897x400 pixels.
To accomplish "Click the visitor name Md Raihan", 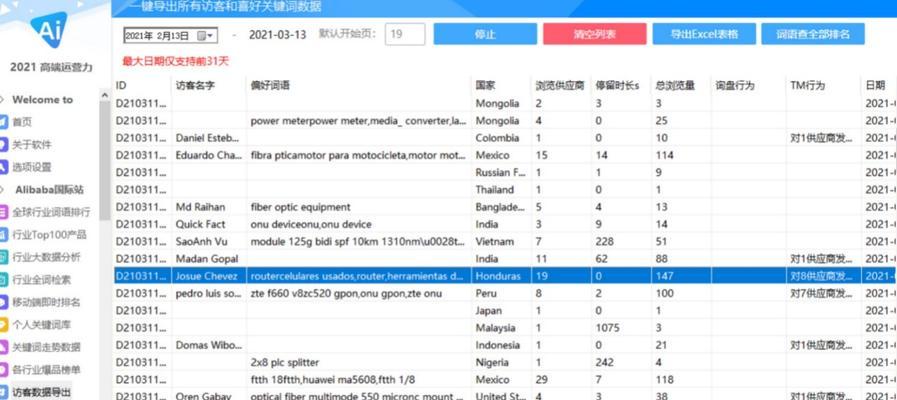I will pos(200,207).
